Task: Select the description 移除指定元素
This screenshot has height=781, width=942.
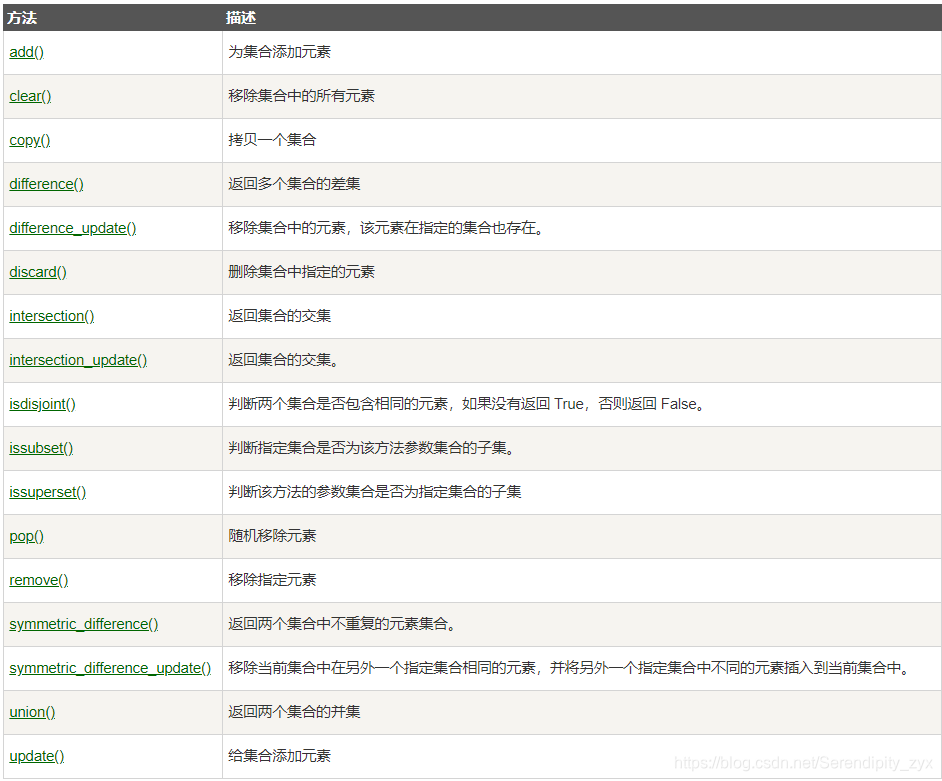Action: (272, 580)
